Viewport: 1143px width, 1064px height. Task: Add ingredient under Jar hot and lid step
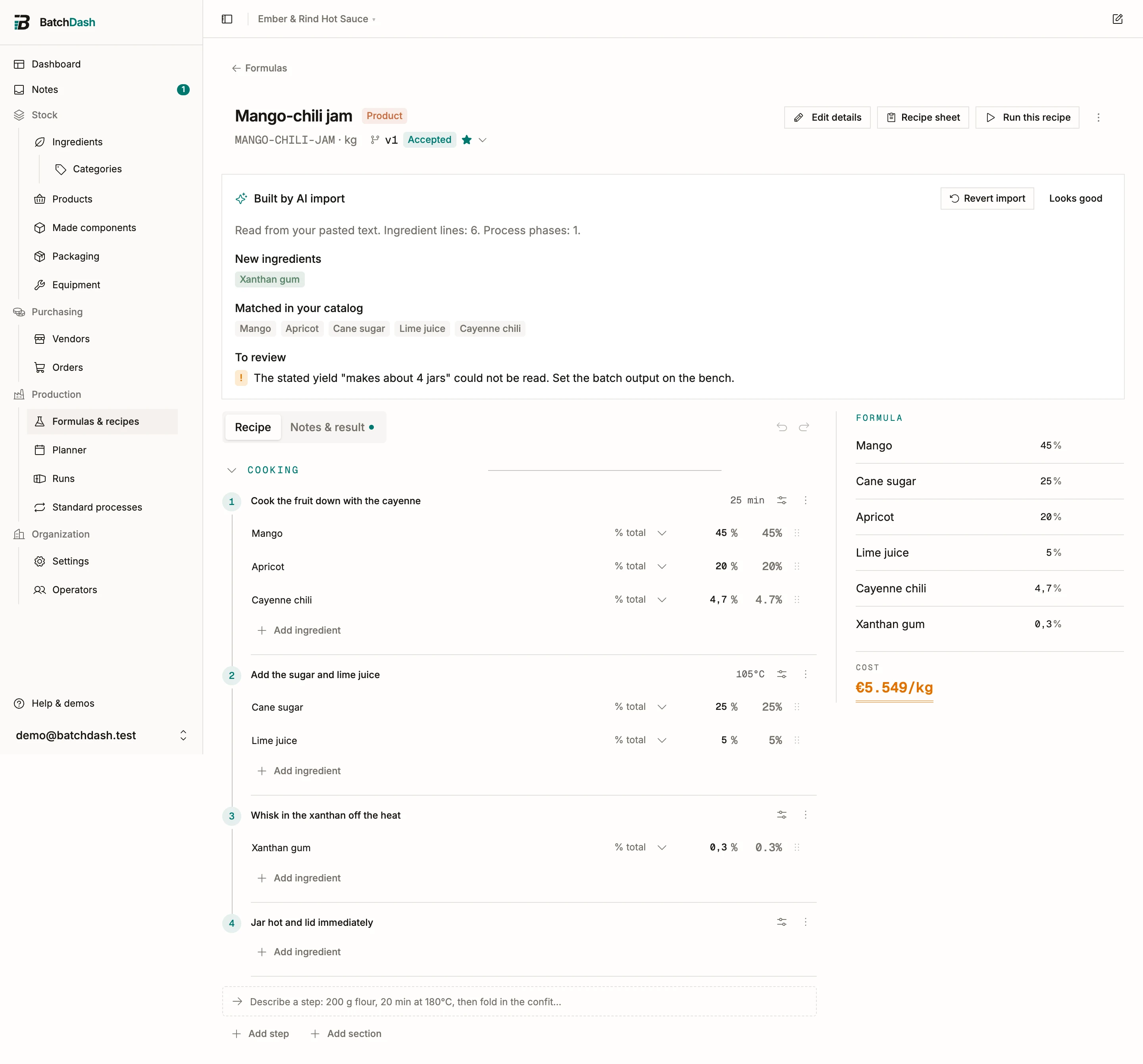click(299, 951)
